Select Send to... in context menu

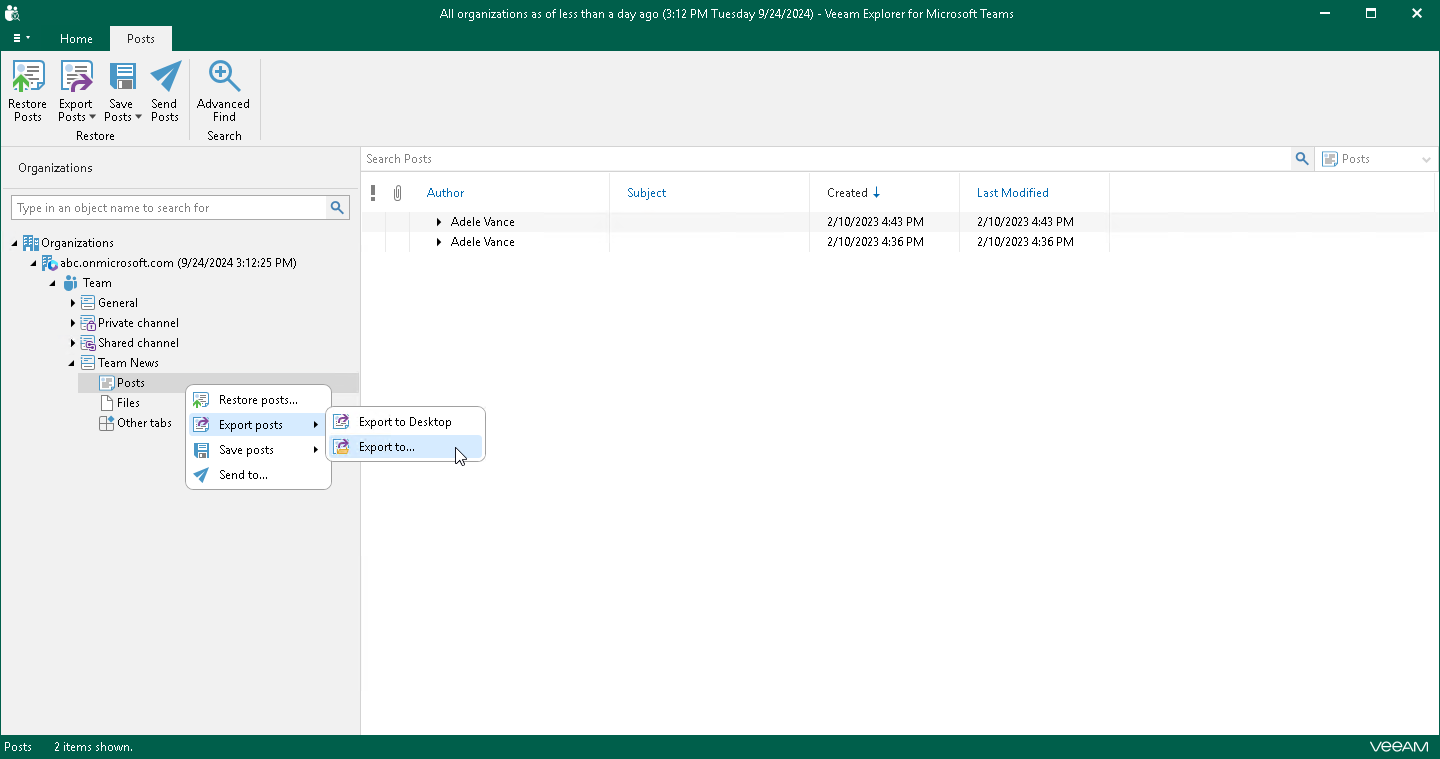(243, 475)
